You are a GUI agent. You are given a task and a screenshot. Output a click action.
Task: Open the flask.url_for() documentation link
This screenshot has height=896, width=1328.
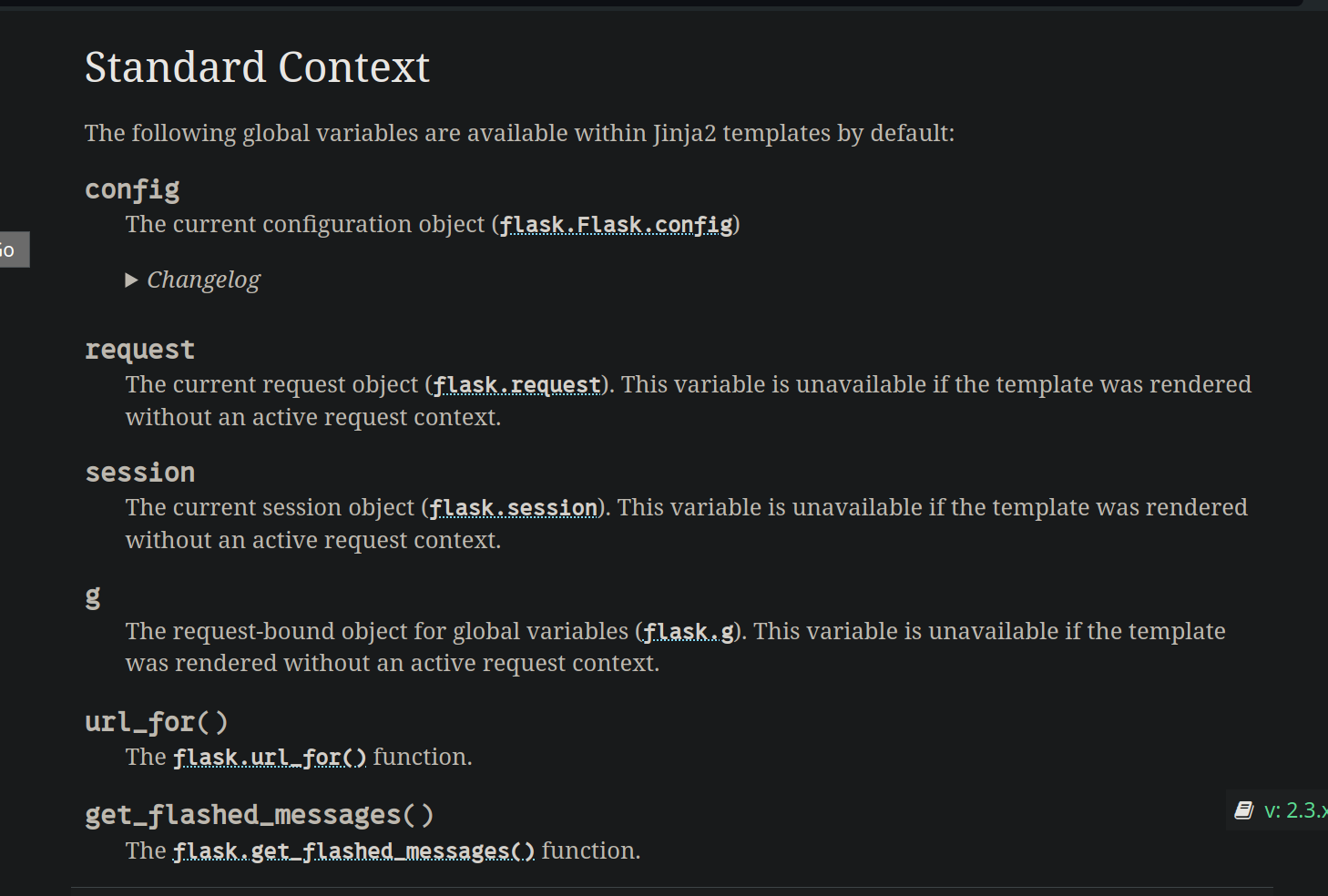(x=269, y=756)
